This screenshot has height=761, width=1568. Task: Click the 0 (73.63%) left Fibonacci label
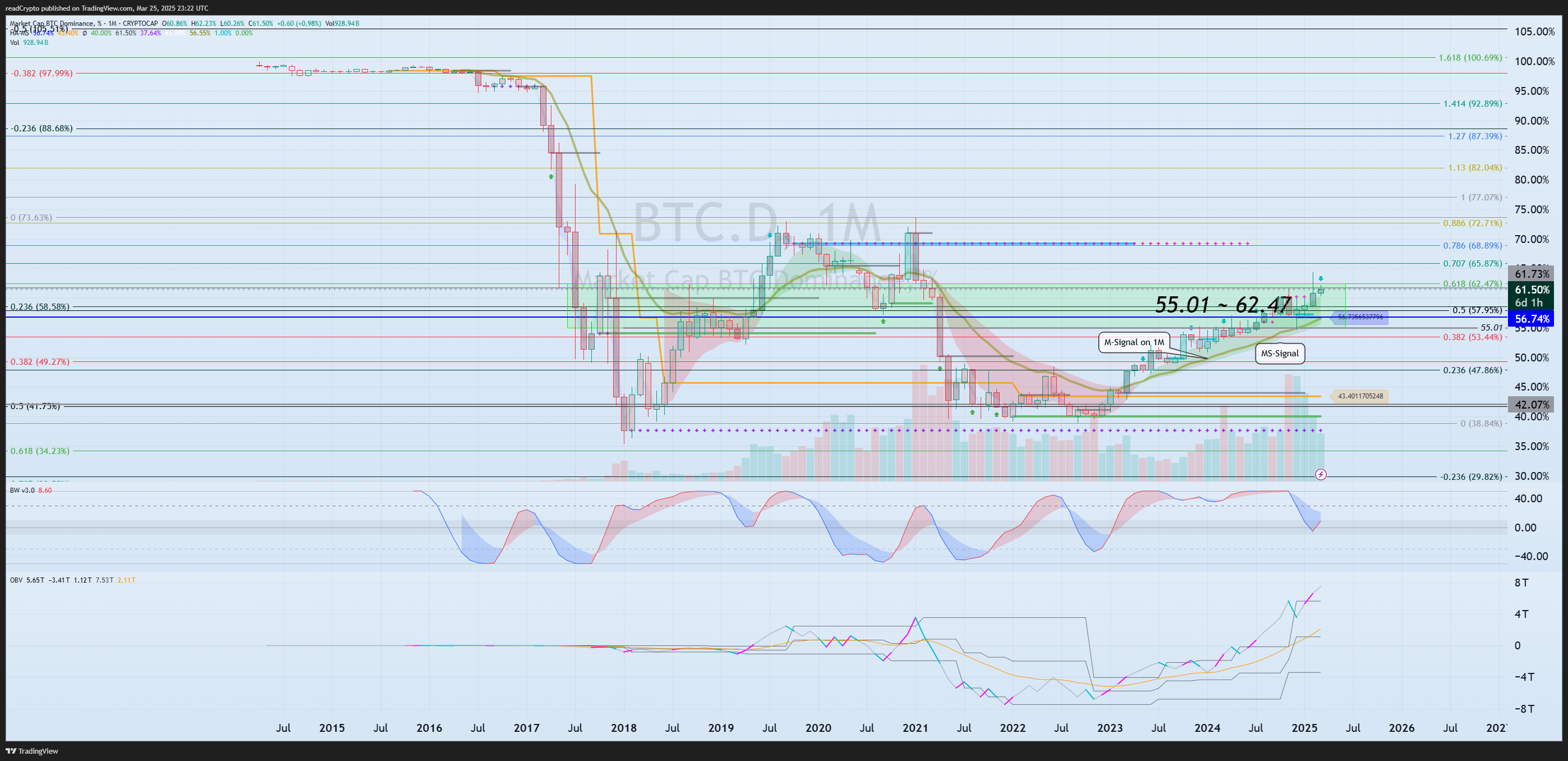coord(31,217)
